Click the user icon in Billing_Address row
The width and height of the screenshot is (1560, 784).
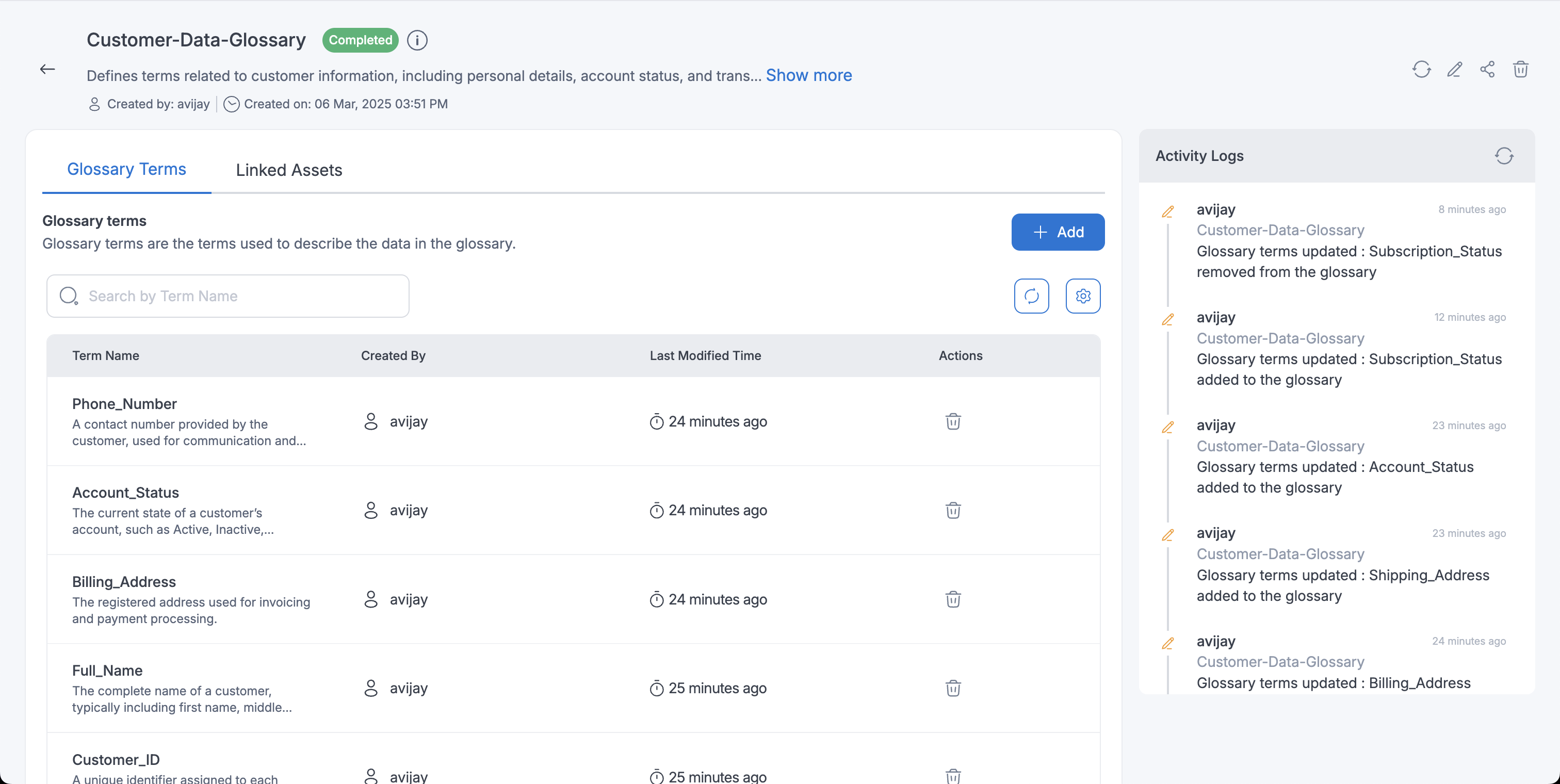coord(370,599)
